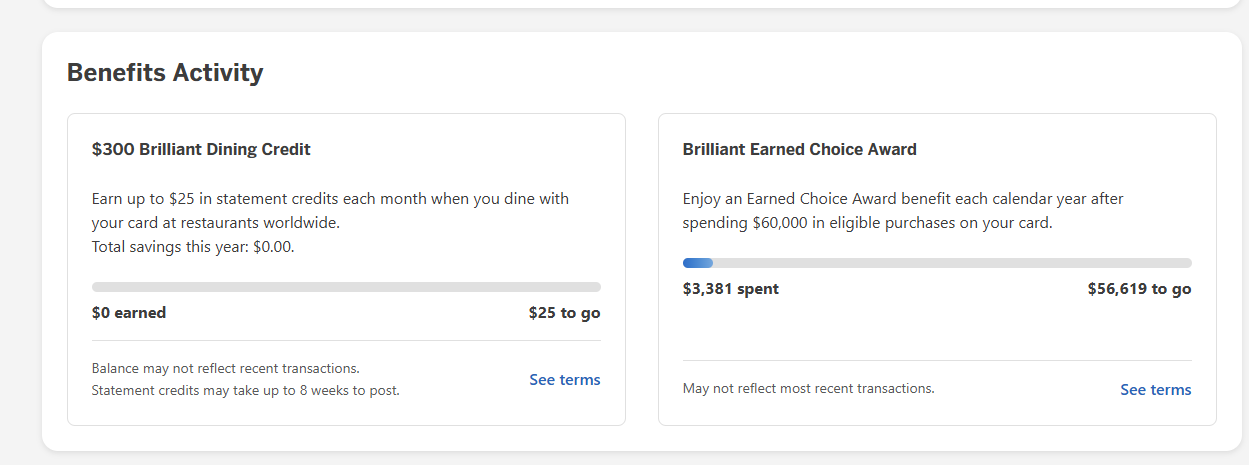Click the Brilliant Earned Choice Award title
The width and height of the screenshot is (1249, 465).
[799, 149]
